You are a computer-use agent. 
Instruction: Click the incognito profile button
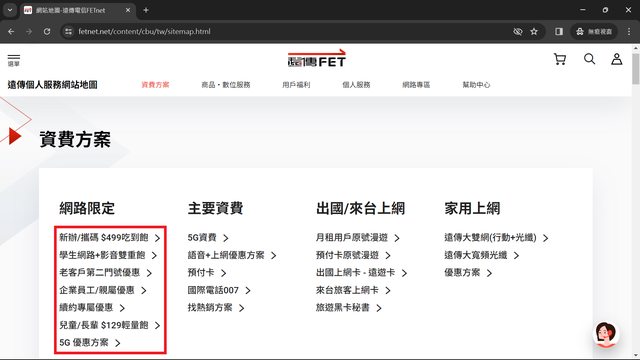click(x=594, y=31)
